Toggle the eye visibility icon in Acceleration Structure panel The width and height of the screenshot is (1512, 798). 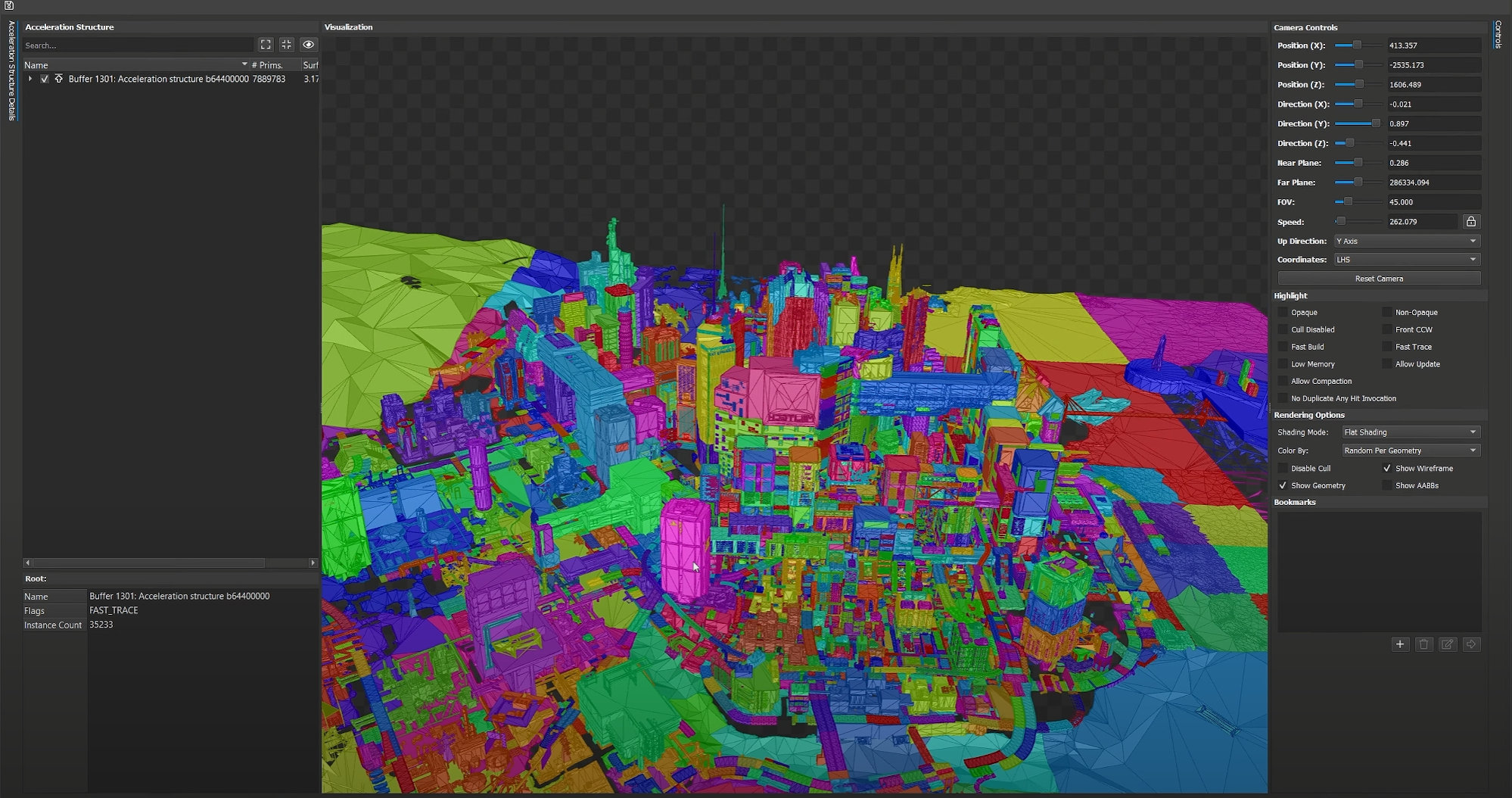308,45
